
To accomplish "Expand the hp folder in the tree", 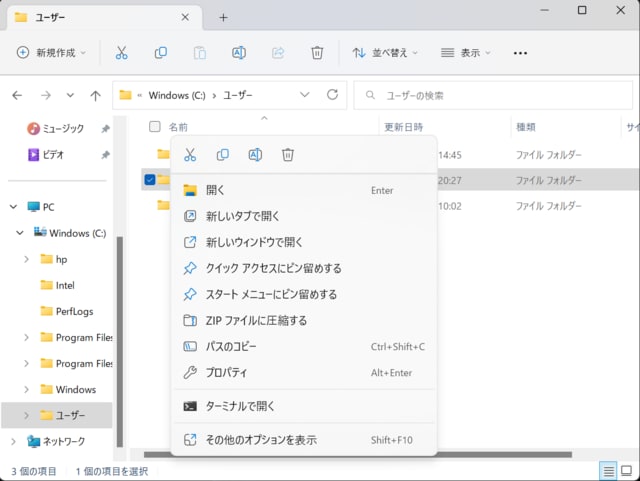I will pyautogui.click(x=27, y=259).
